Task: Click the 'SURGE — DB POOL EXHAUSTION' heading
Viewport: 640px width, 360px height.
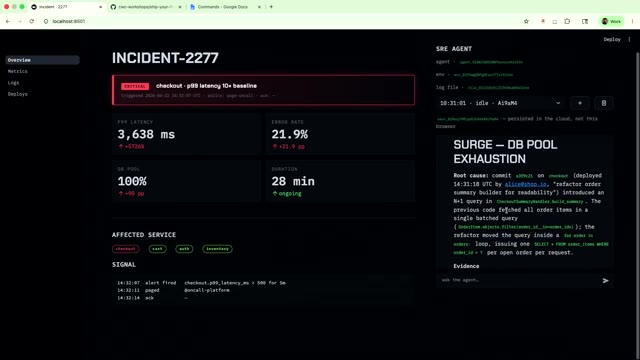Action: [x=505, y=152]
